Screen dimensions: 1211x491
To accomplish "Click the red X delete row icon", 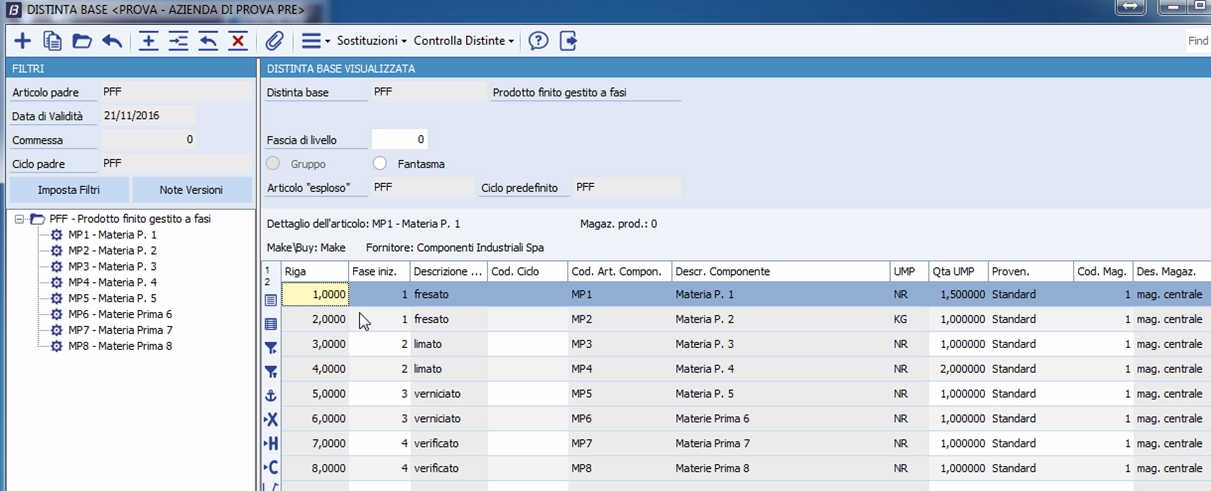I will (x=238, y=41).
